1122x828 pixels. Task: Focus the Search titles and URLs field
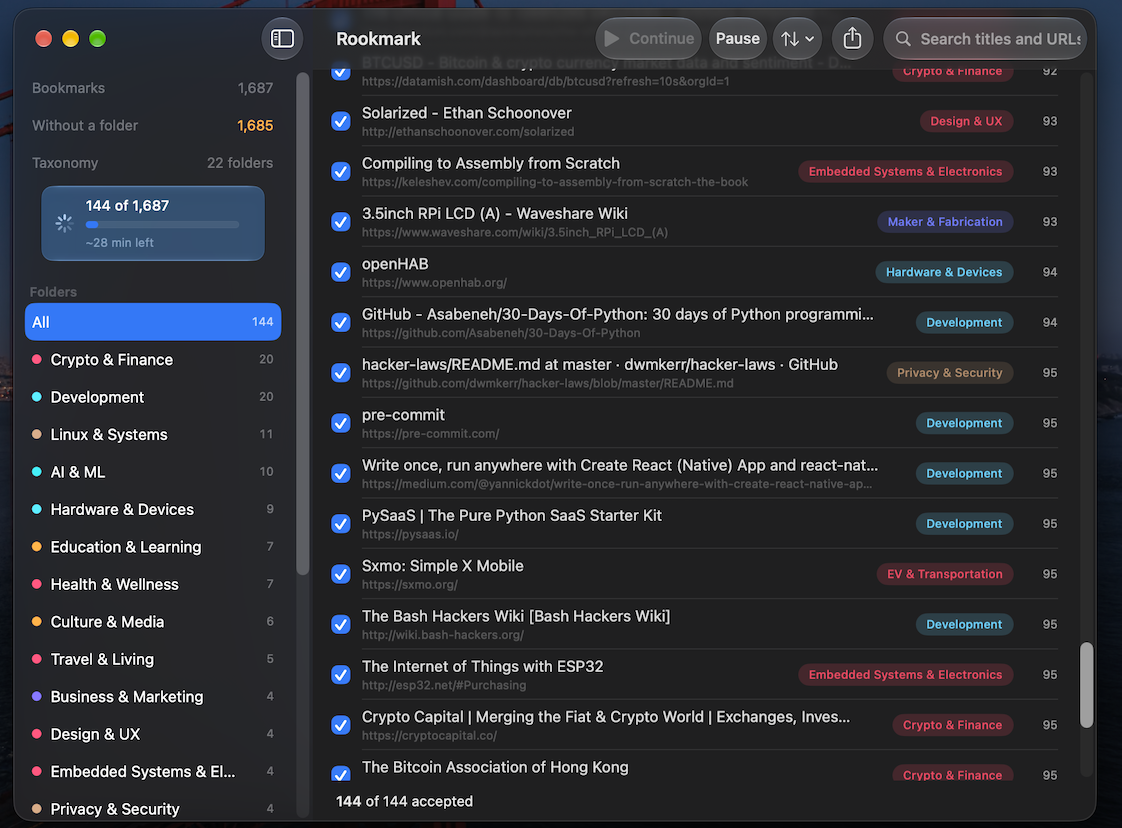[985, 39]
